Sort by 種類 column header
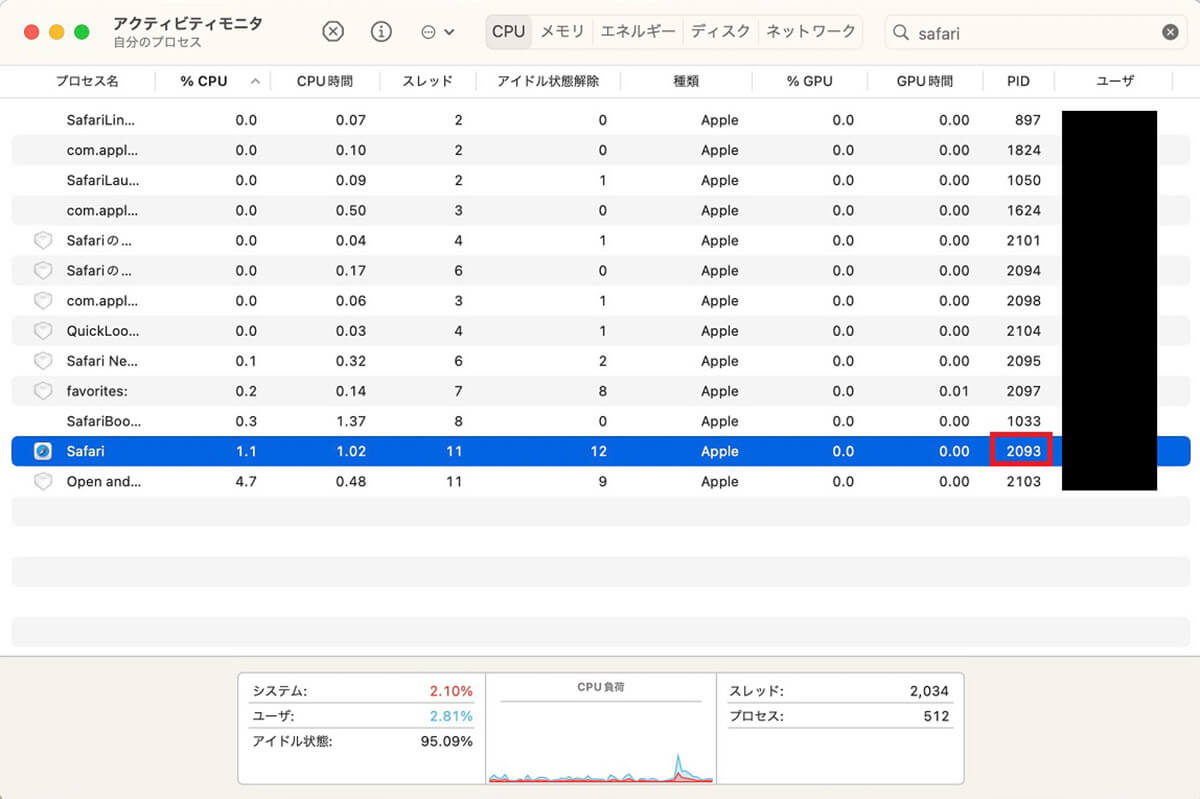The image size is (1200, 799). [x=685, y=81]
